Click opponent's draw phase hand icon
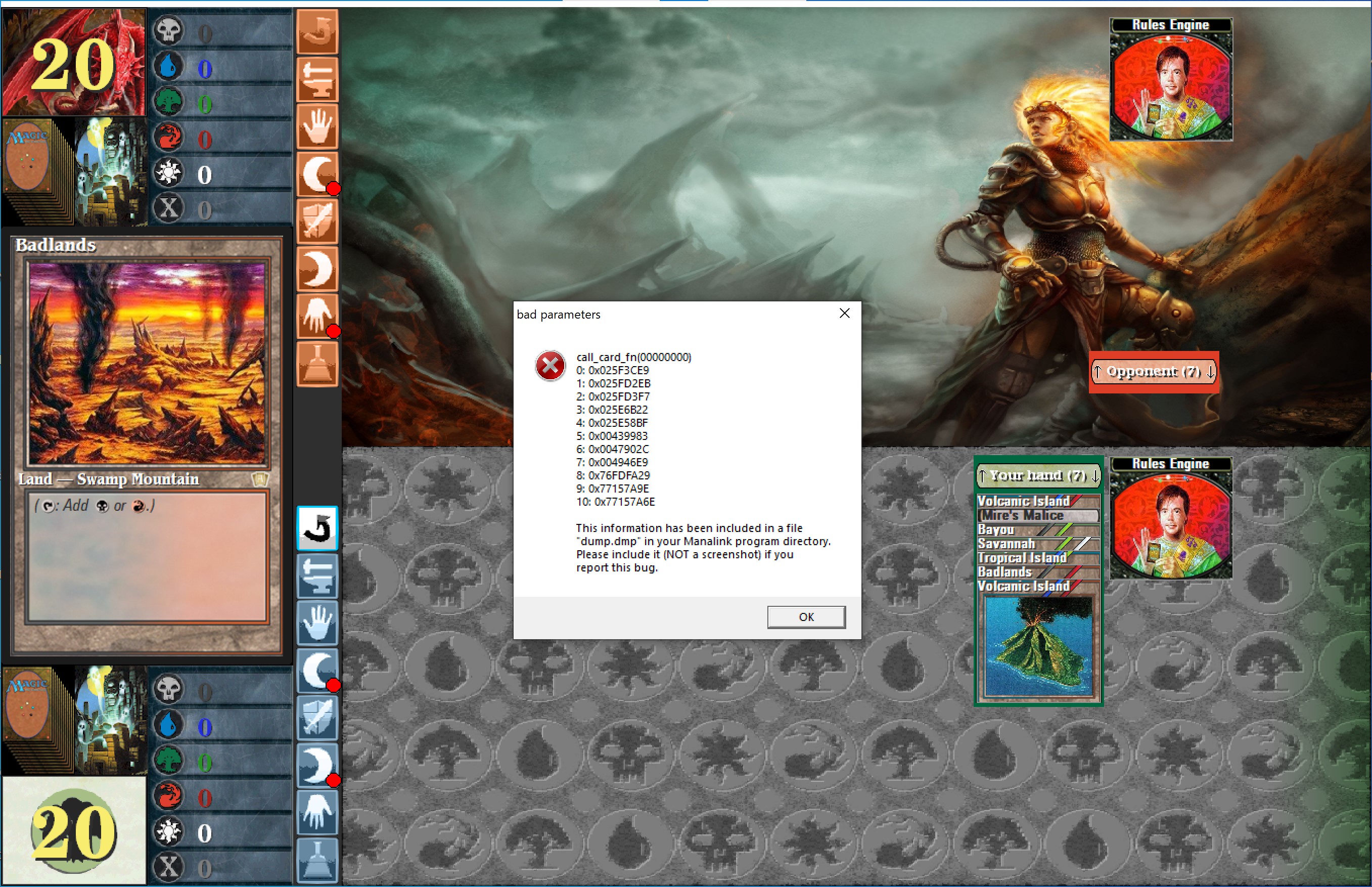This screenshot has height=887, width=1372. click(x=317, y=126)
